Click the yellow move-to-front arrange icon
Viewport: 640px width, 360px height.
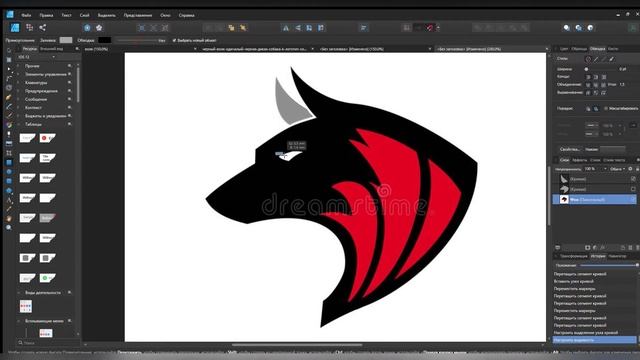coord(231,28)
